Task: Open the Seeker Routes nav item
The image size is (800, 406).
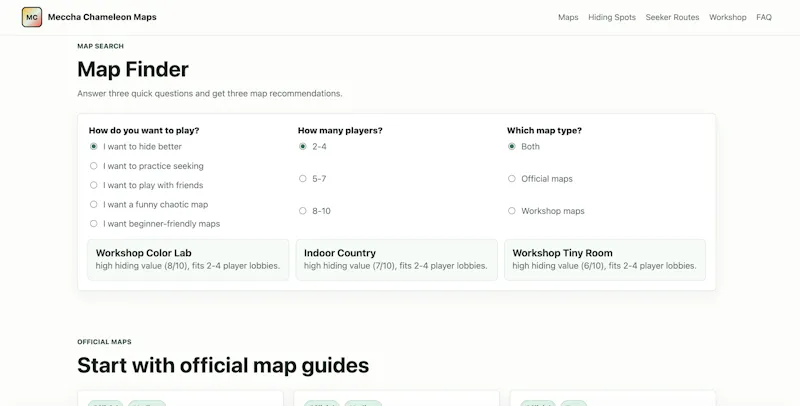Action: point(672,17)
